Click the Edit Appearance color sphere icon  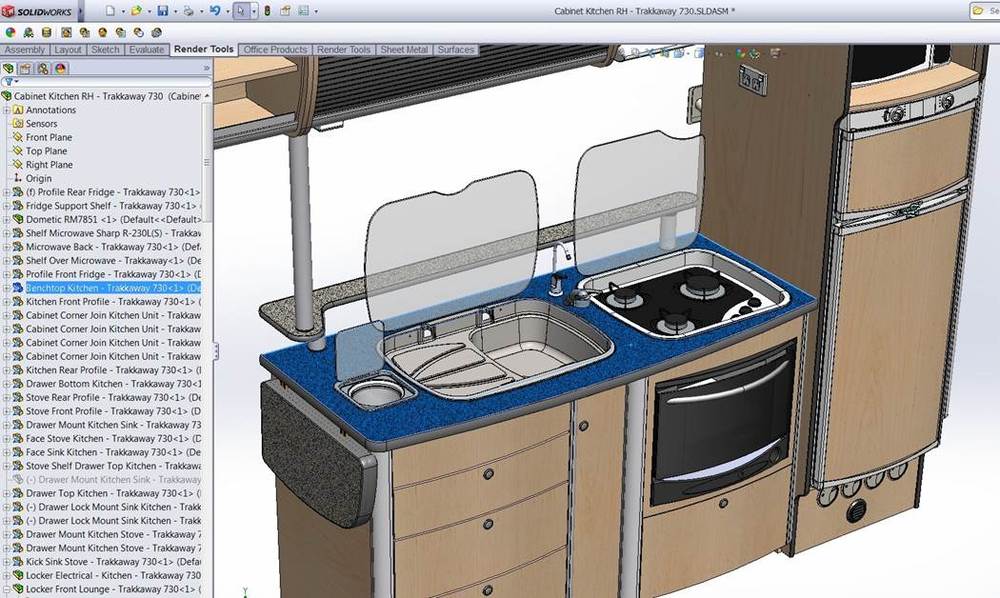pos(9,32)
